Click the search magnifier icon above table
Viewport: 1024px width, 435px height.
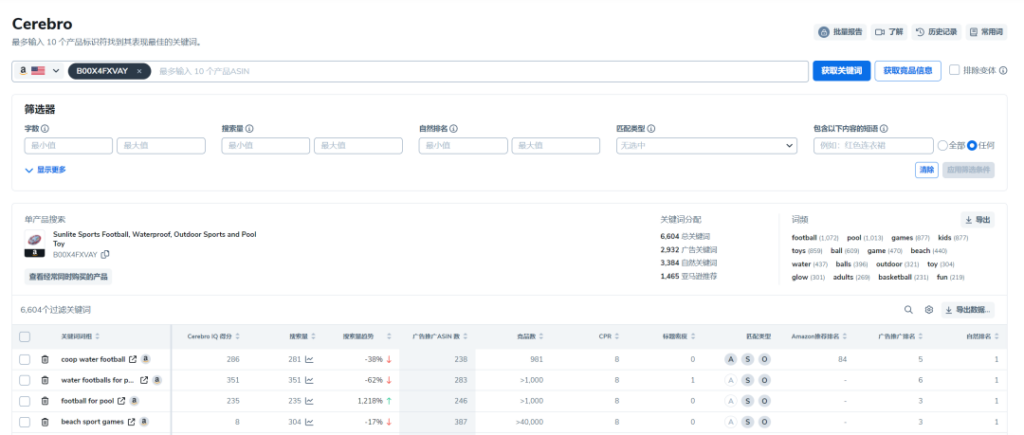[908, 310]
